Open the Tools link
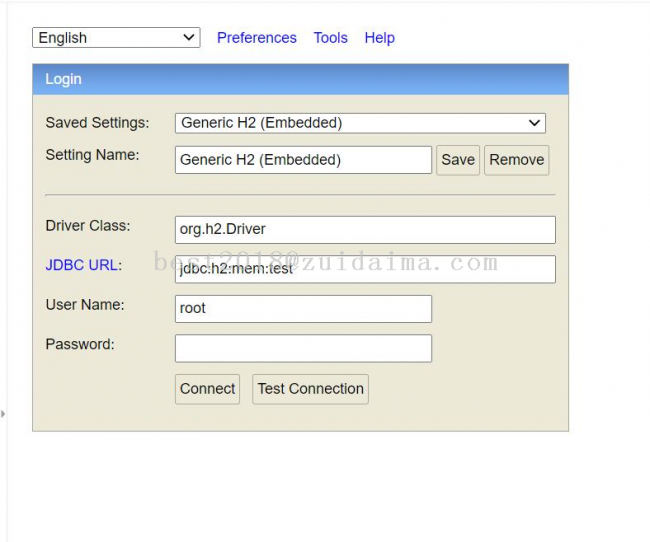Screen dimensions: 650x542 point(330,38)
